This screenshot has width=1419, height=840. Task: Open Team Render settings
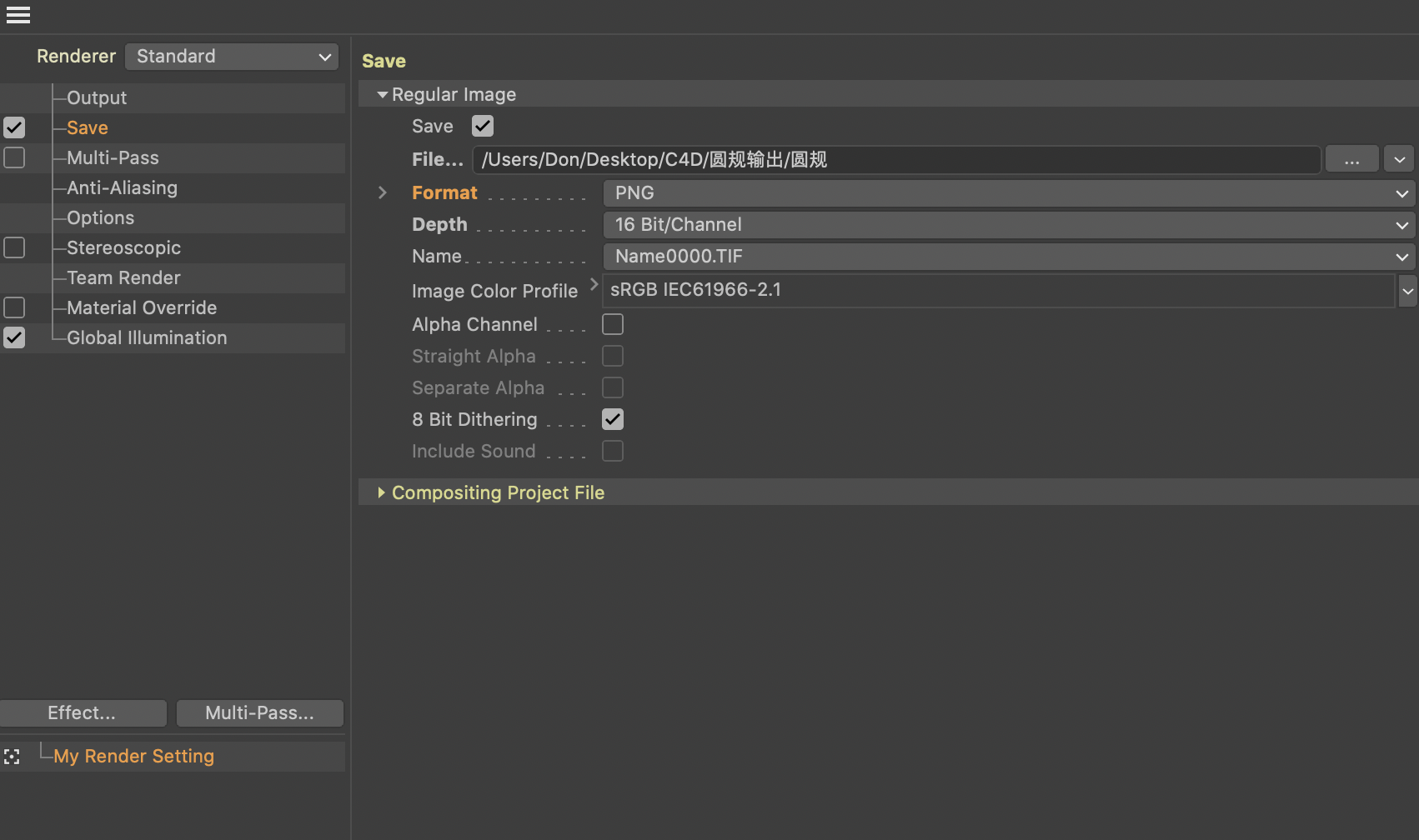(123, 277)
